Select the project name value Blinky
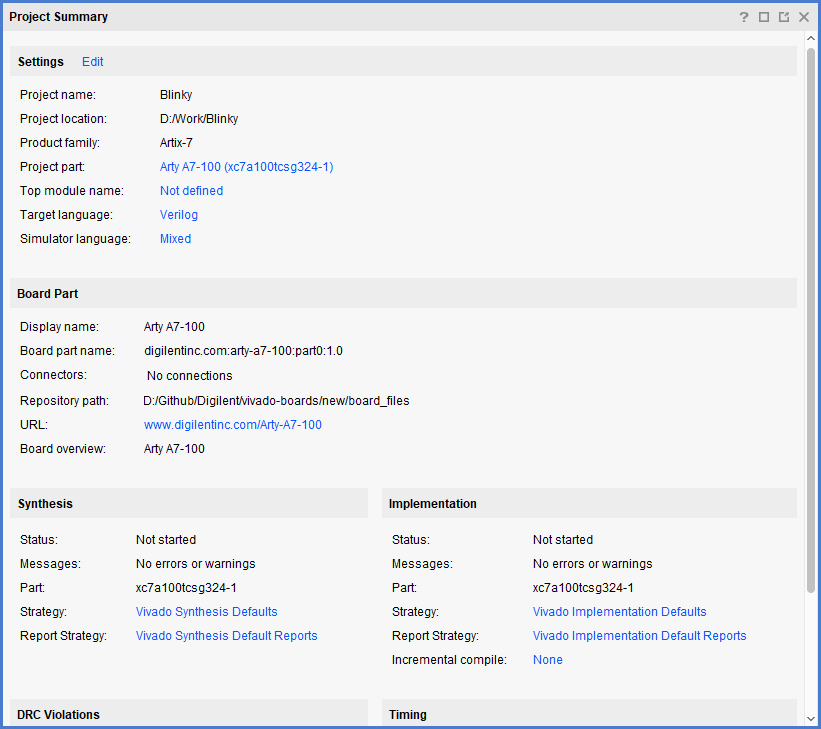 (x=176, y=95)
